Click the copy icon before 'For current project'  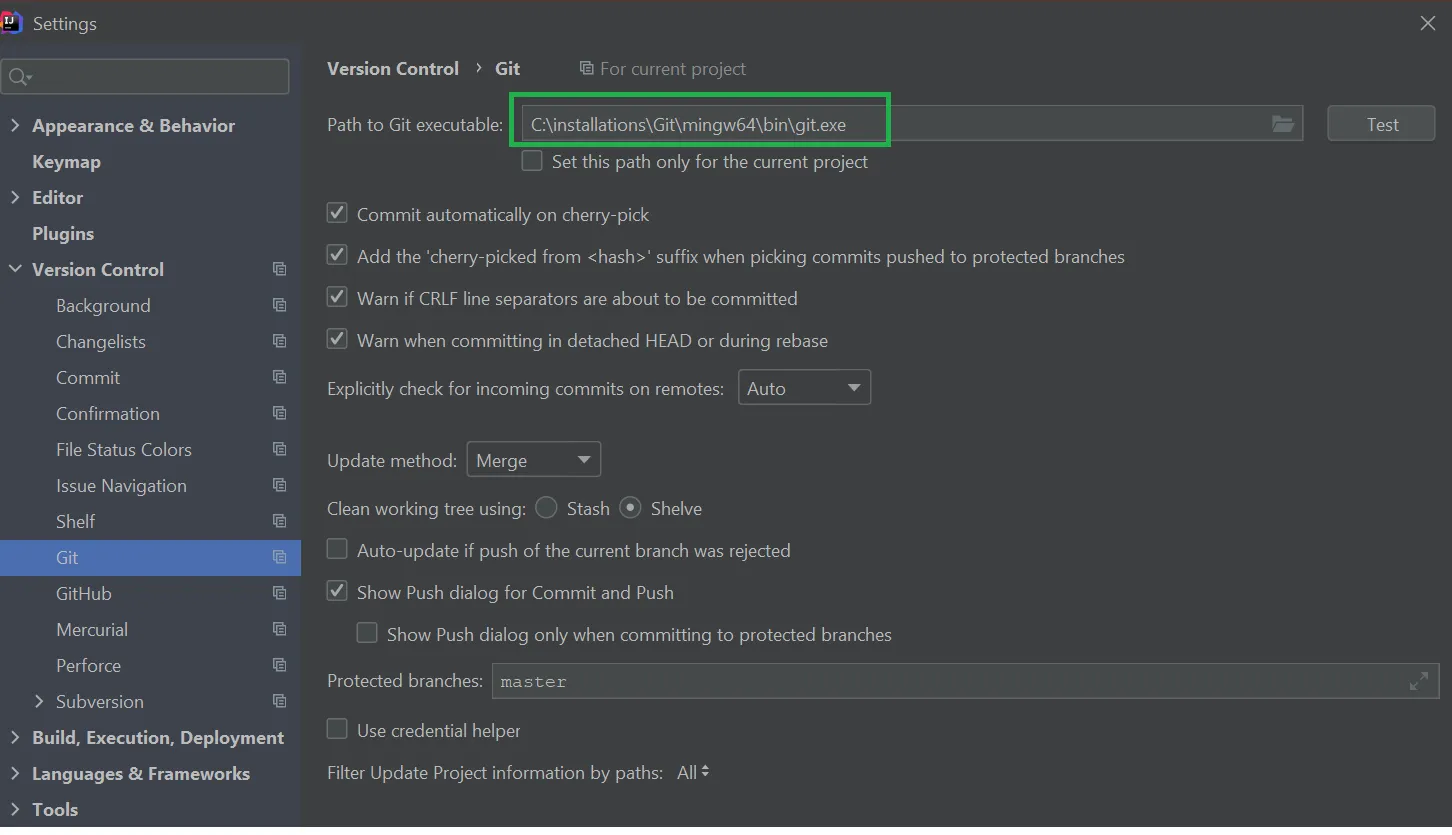586,68
